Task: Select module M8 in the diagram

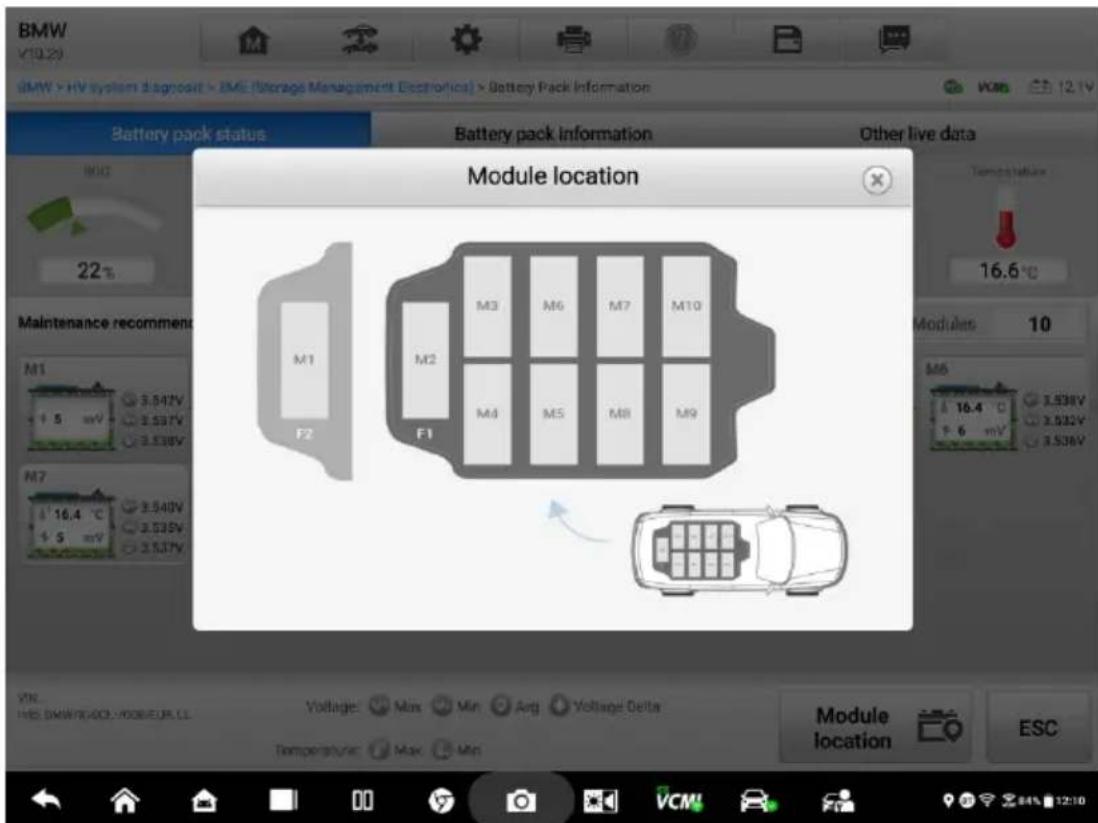Action: (620, 413)
